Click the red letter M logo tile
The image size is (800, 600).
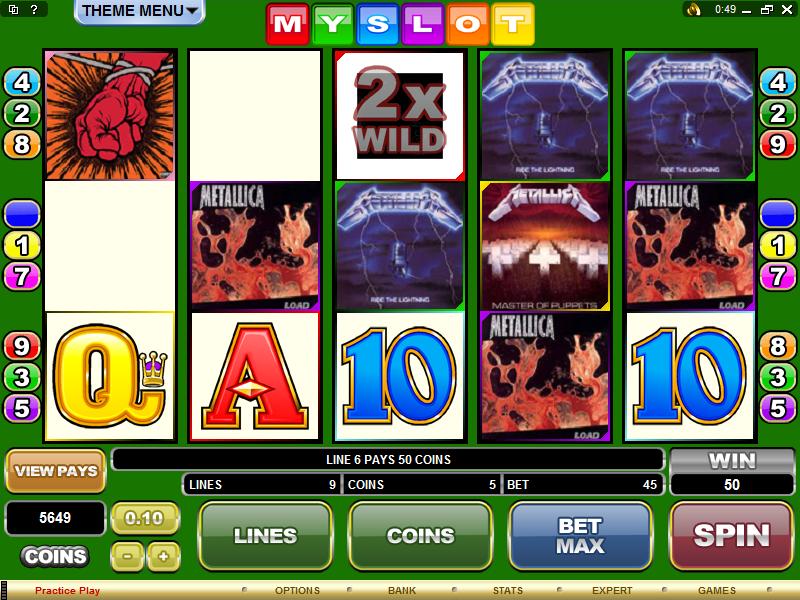tap(288, 24)
